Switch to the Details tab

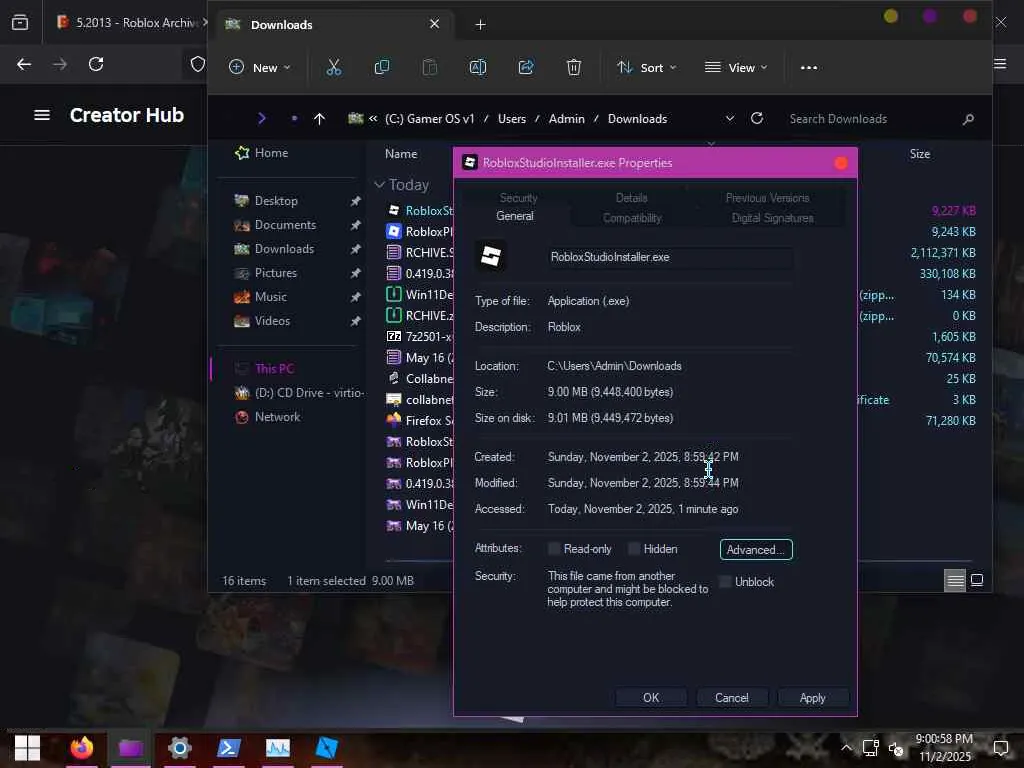(632, 198)
